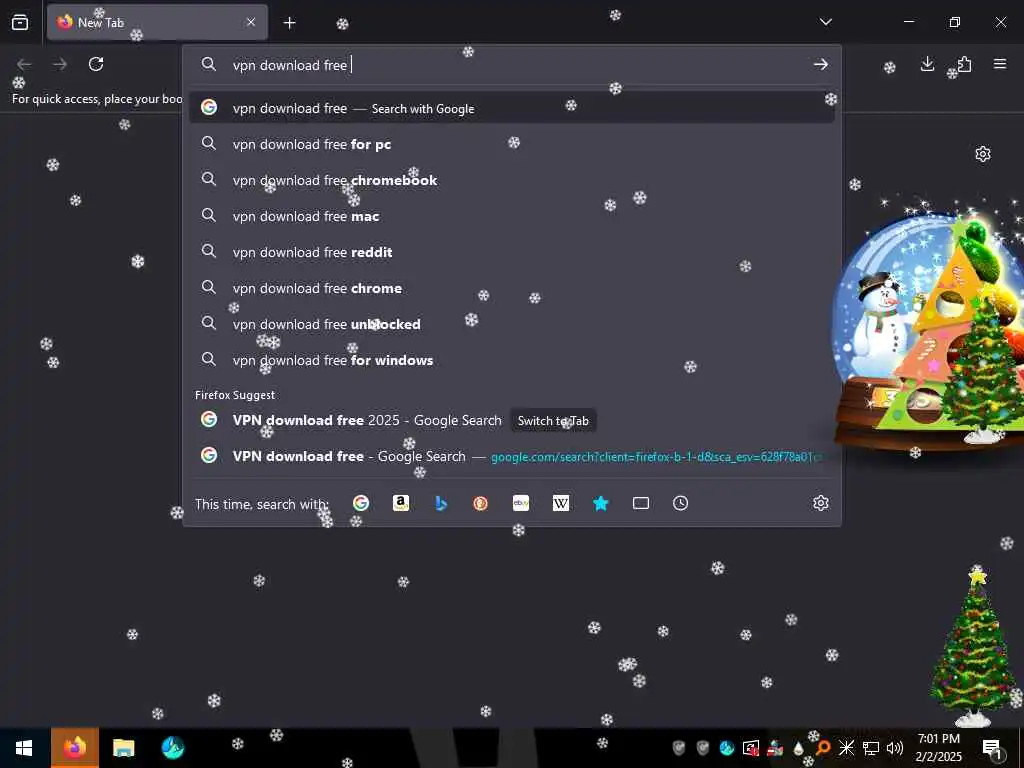
Task: Open the volume speaker tray icon
Action: pyautogui.click(x=895, y=748)
